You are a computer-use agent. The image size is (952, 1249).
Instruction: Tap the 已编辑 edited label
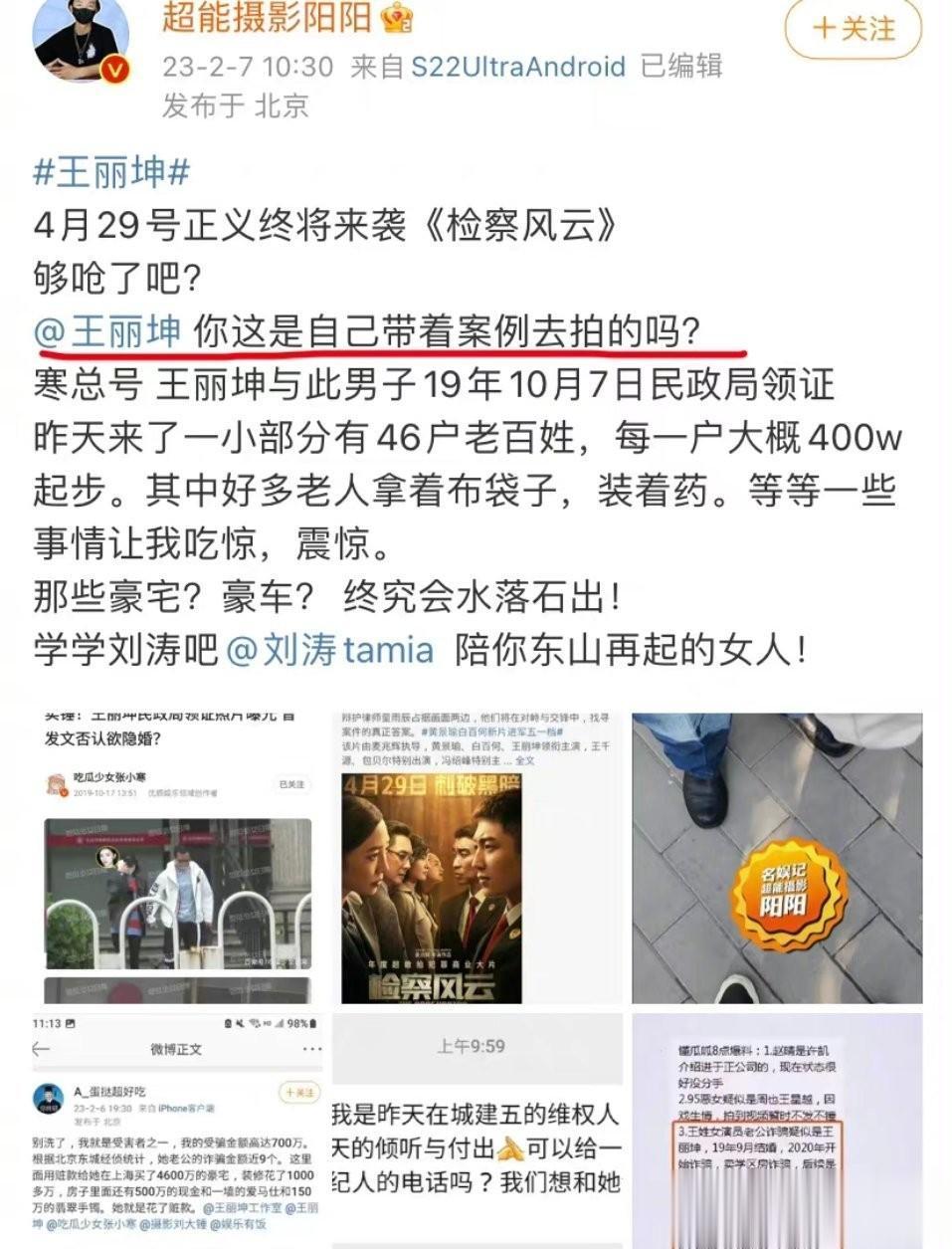pyautogui.click(x=681, y=68)
